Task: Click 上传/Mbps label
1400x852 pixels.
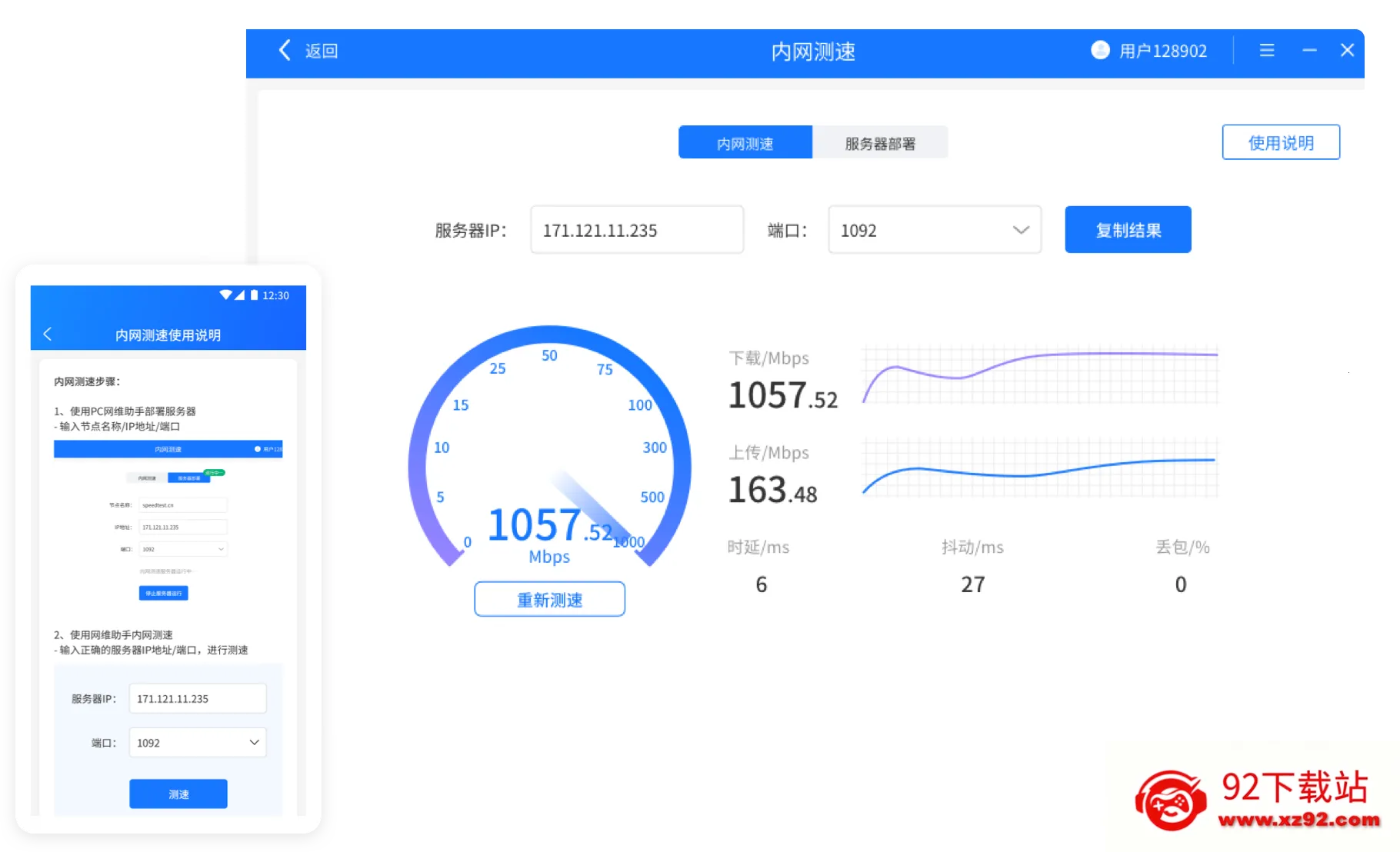Action: (768, 452)
